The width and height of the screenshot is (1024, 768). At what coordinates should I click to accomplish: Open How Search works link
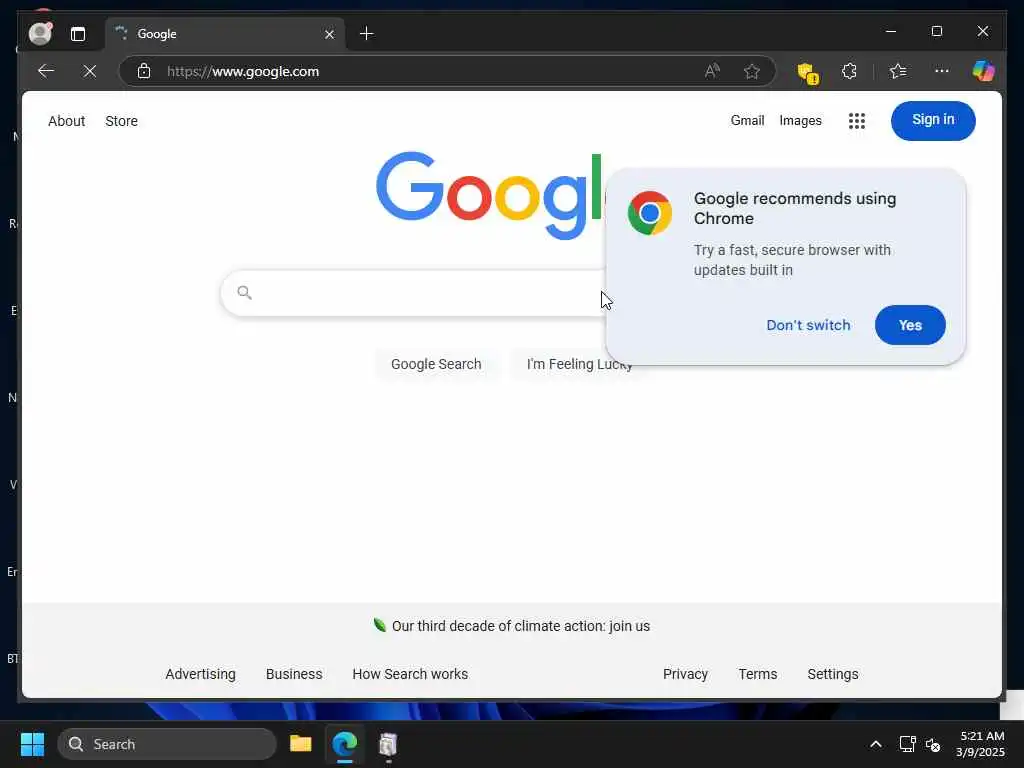pos(410,674)
